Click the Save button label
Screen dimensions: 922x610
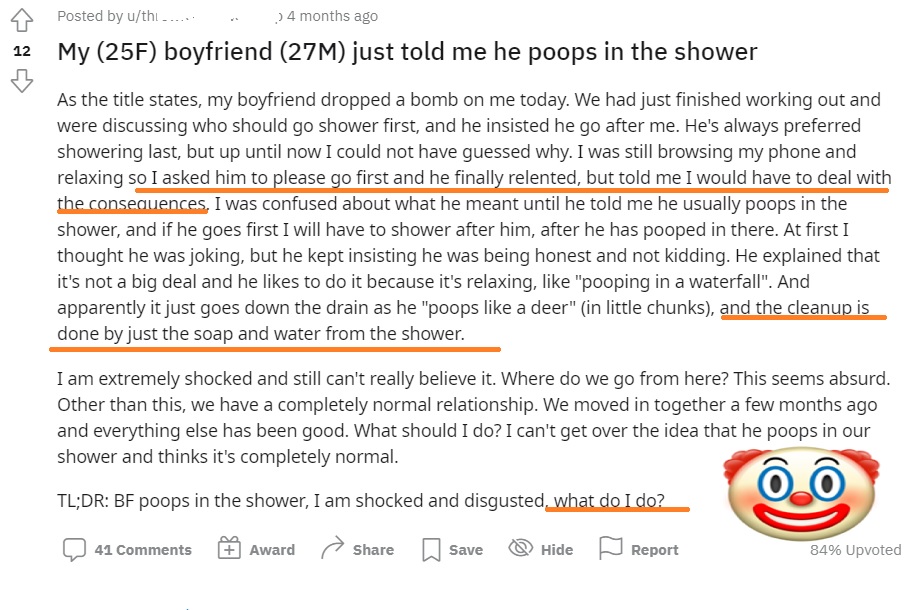coord(466,550)
